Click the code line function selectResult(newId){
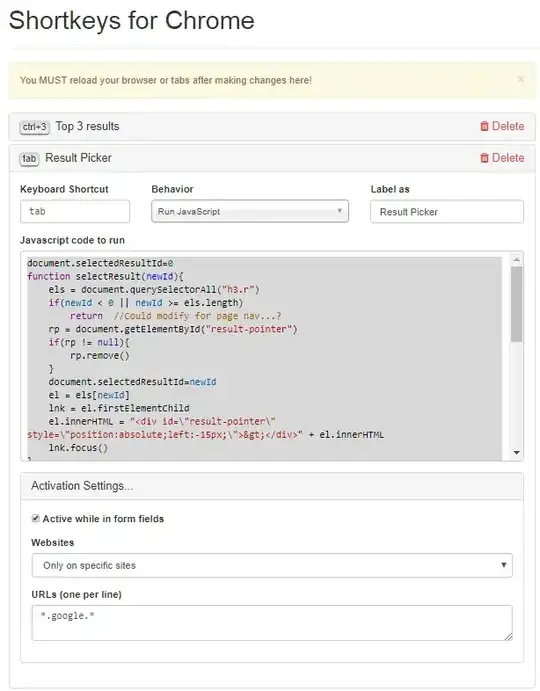The width and height of the screenshot is (540, 691). pos(105,276)
